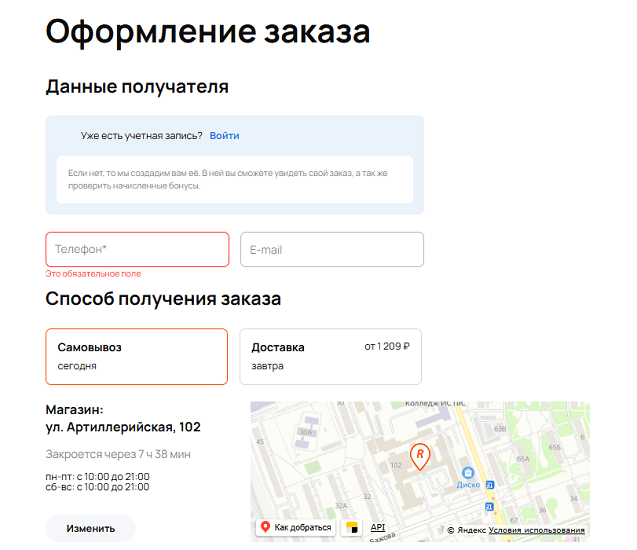Screen dimensions: 637x550
Task: Click the пн-пт: с 10:00 до 21:00 hours
Action: pos(98,476)
